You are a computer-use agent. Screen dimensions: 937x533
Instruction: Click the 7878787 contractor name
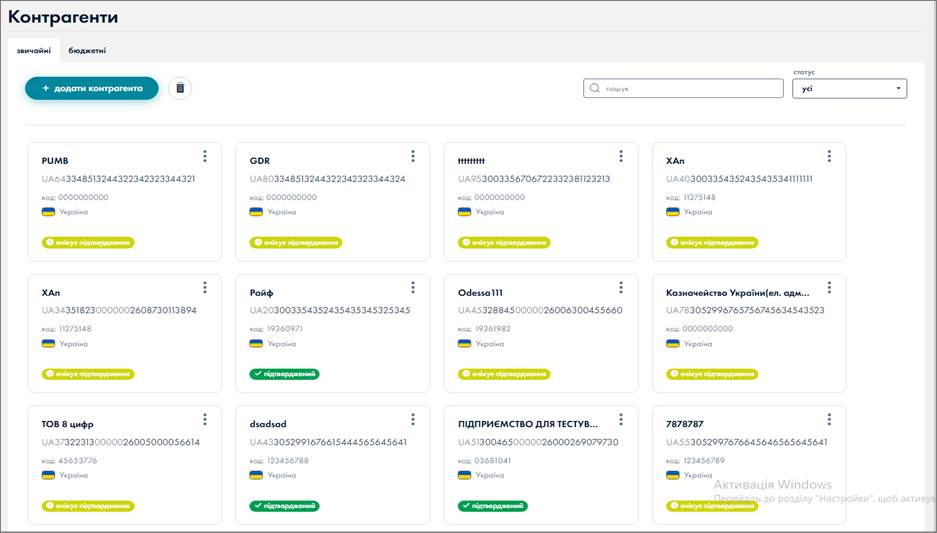click(685, 424)
